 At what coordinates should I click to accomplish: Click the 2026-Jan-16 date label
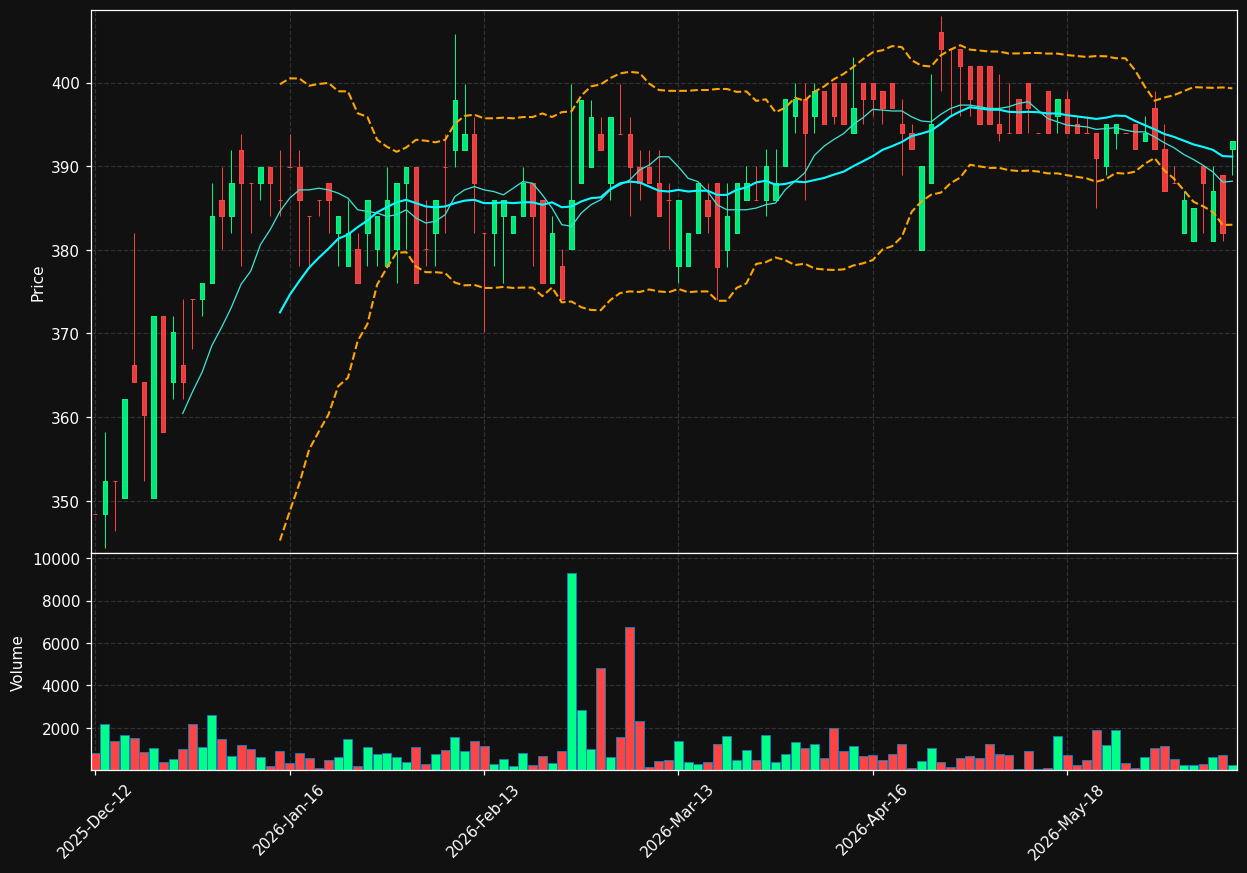click(x=290, y=822)
